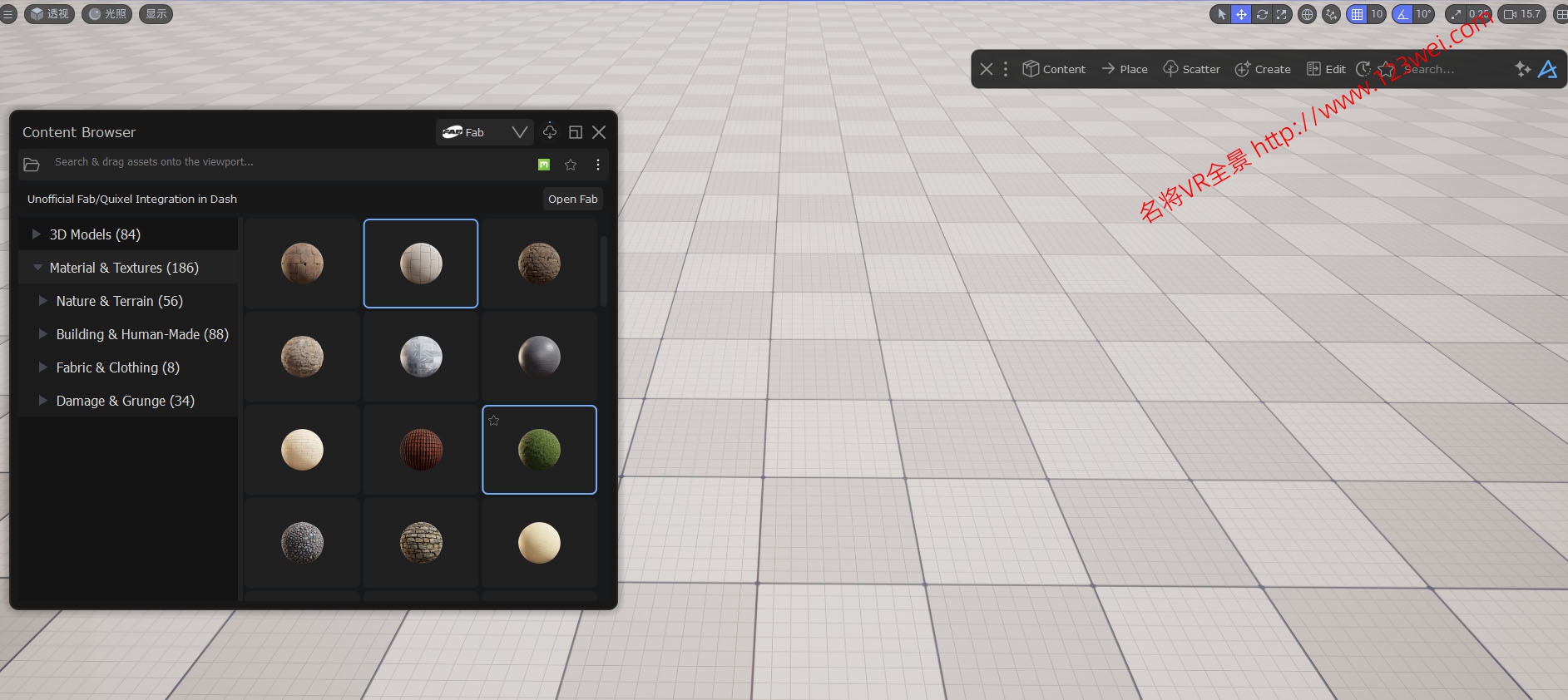Image resolution: width=1568 pixels, height=700 pixels.
Task: Expand the 3D Models category
Action: tap(36, 234)
